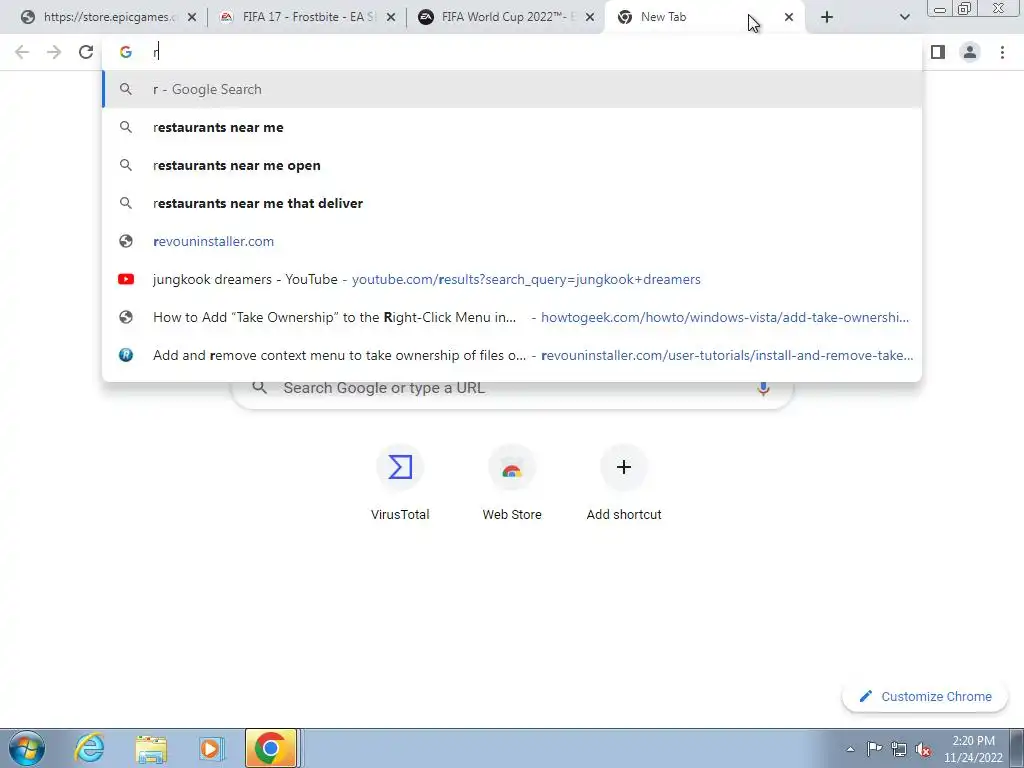This screenshot has height=768, width=1024.
Task: Open the Web Store shortcut
Action: coord(512,482)
